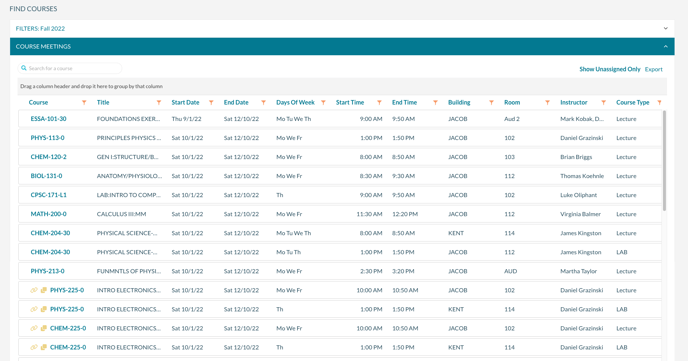688x361 pixels.
Task: Click the Start Date column filter icon
Action: click(x=211, y=103)
